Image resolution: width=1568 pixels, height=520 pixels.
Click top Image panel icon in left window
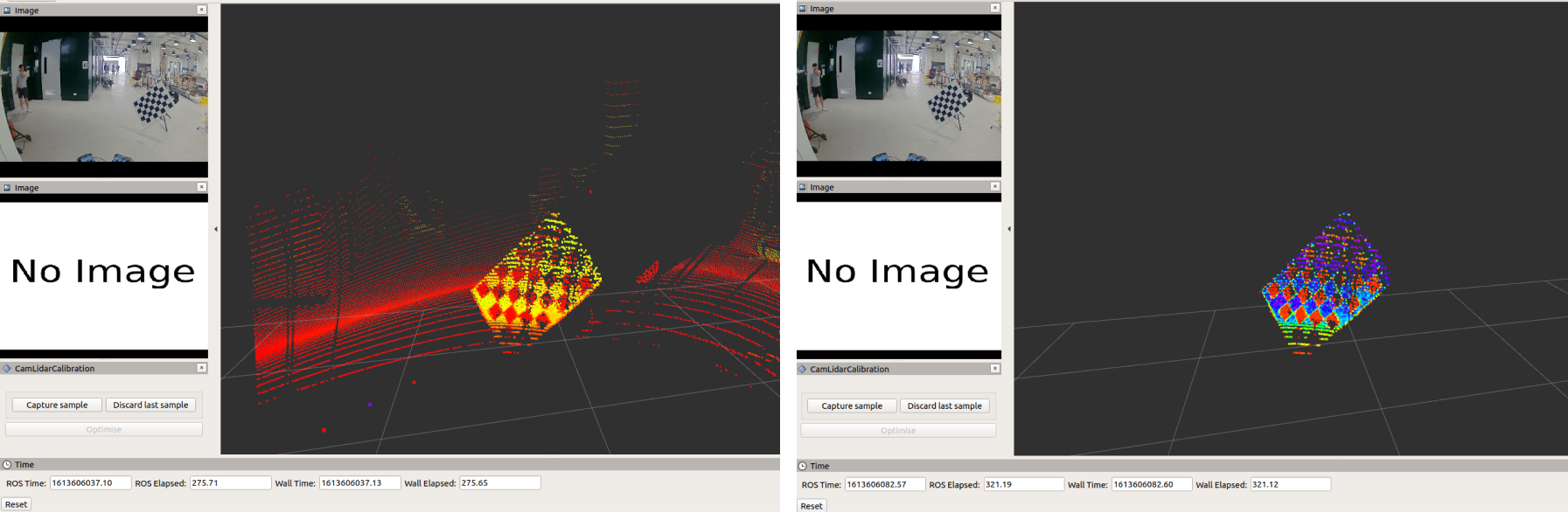7,10
